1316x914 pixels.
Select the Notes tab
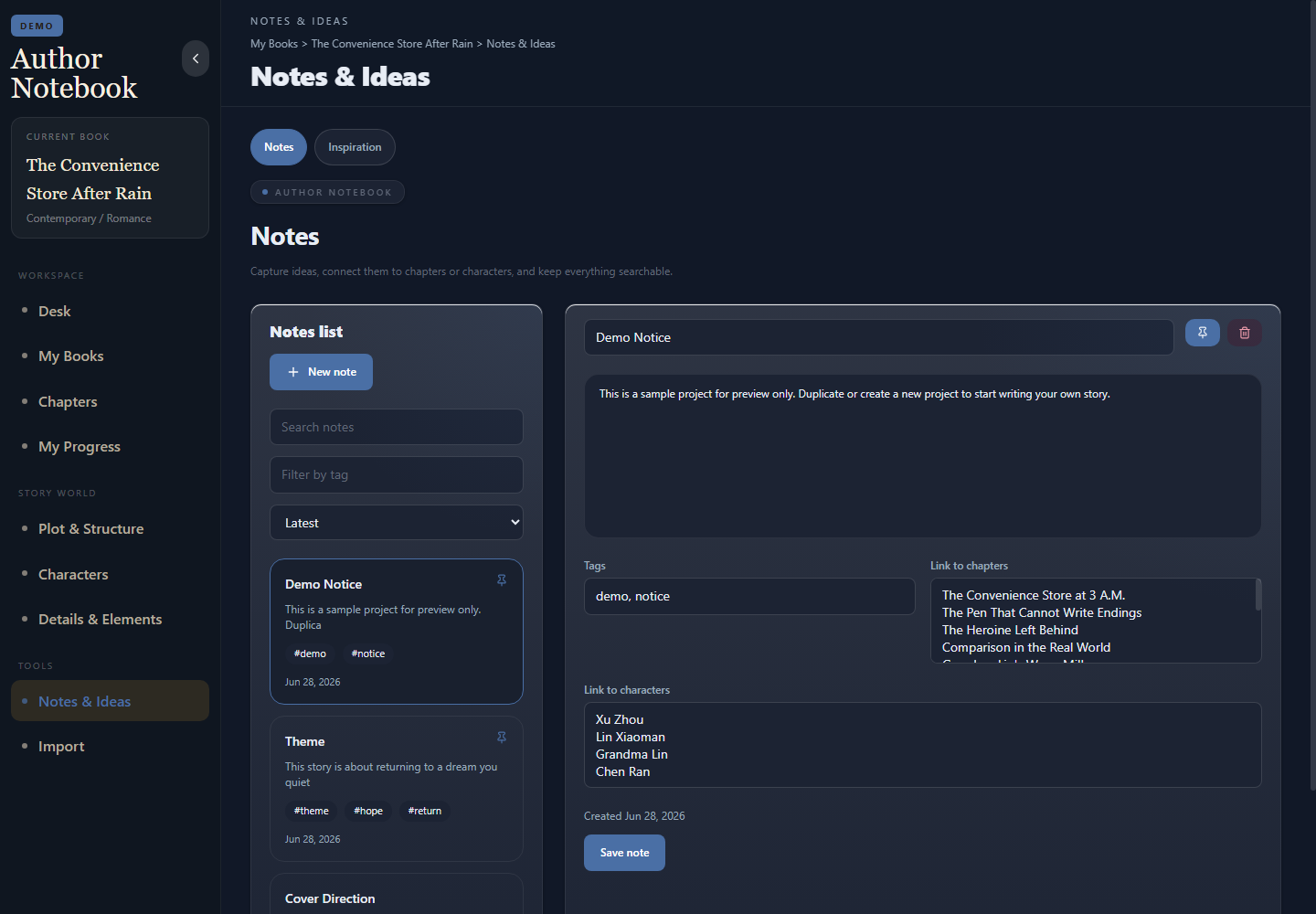(279, 147)
